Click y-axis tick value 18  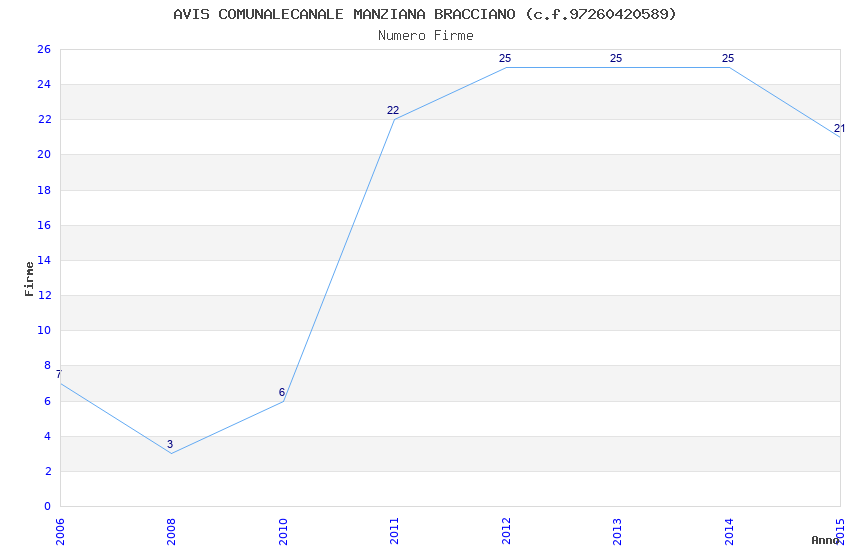pos(44,190)
